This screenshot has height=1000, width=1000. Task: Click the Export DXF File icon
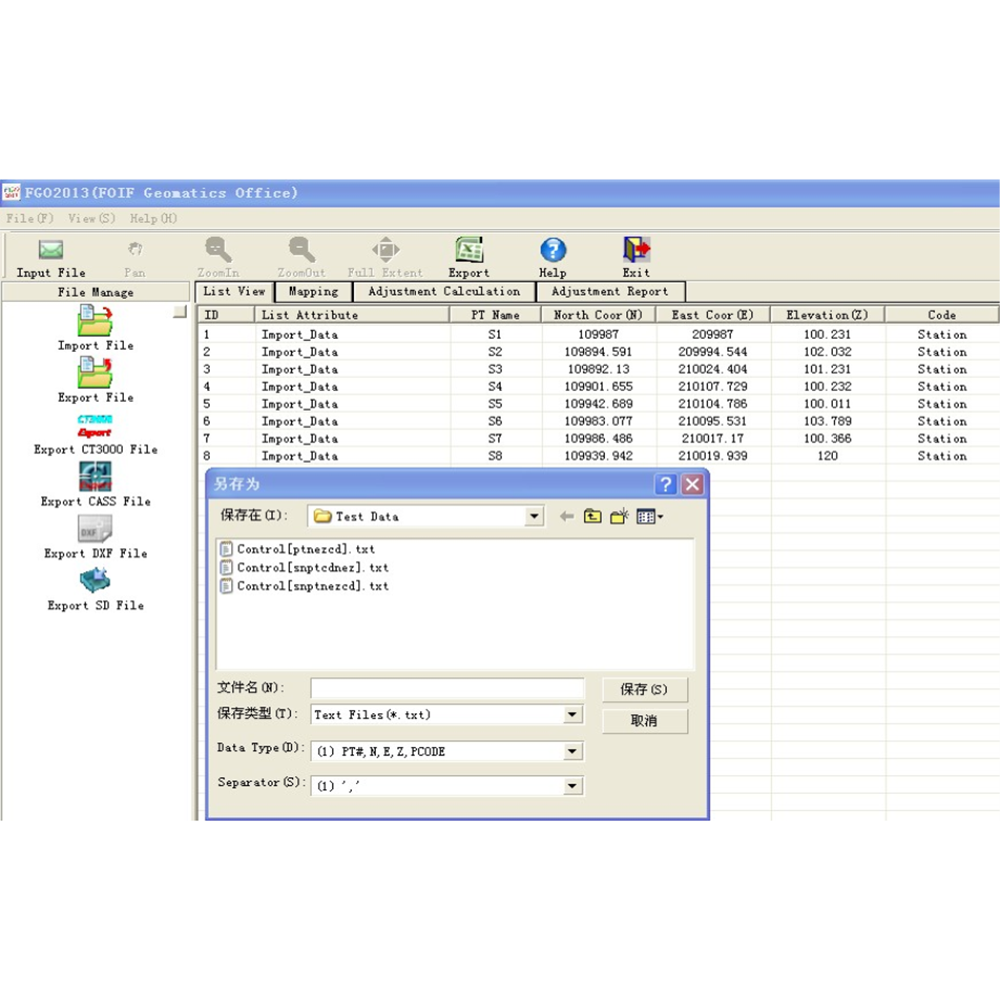95,530
